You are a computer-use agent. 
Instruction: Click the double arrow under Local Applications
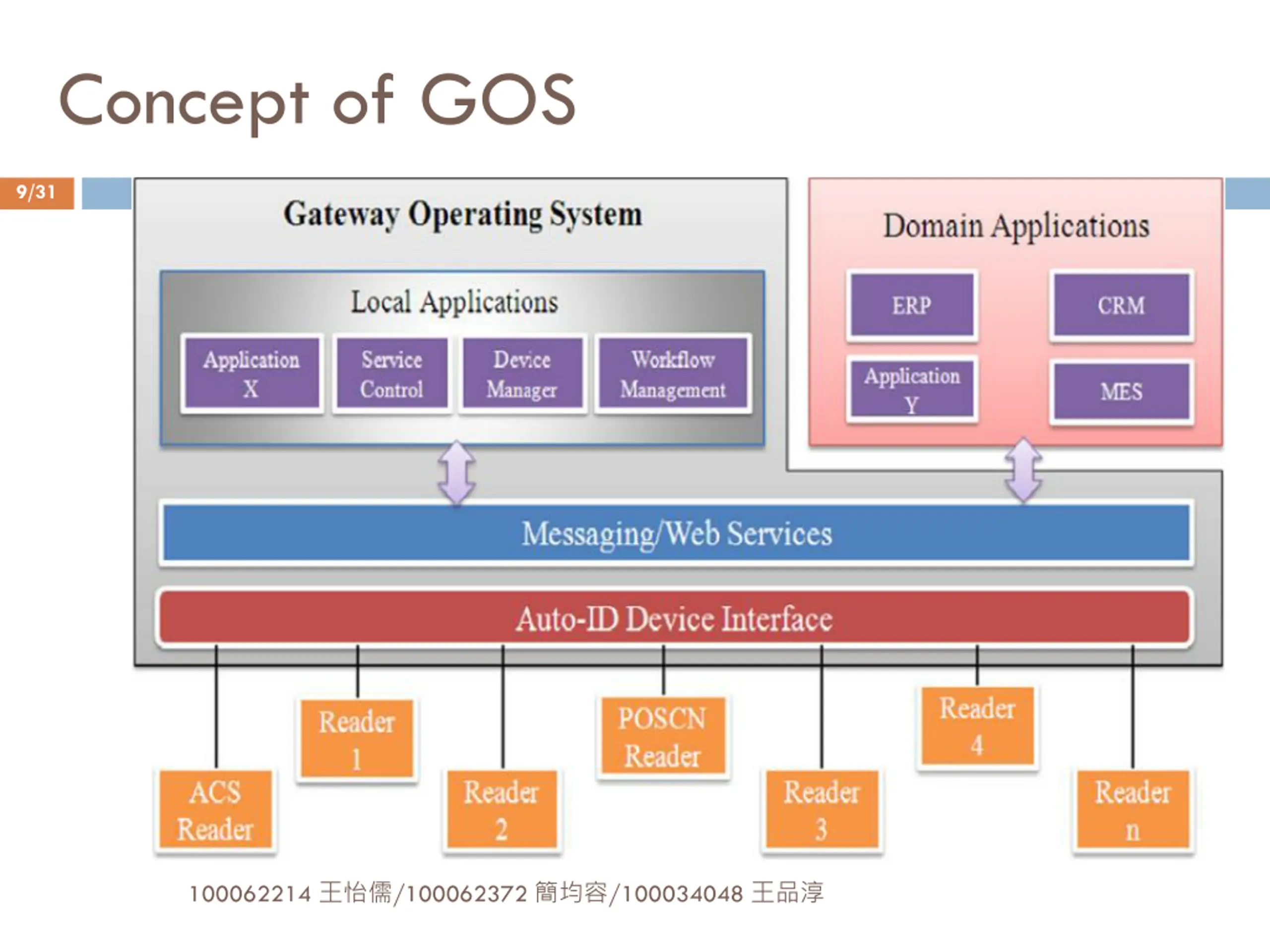point(457,473)
